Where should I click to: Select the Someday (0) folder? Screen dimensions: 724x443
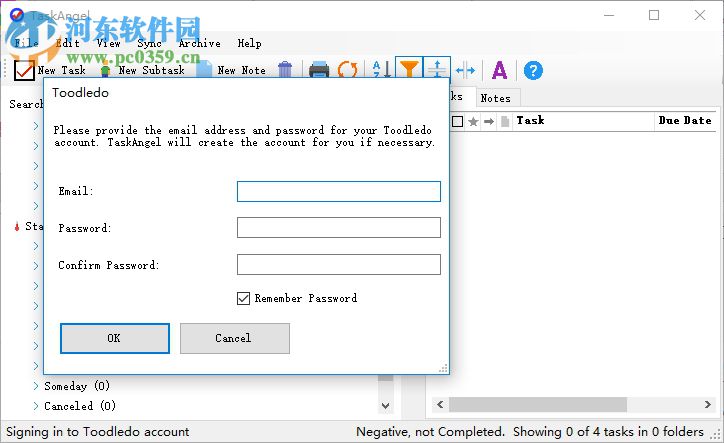[x=77, y=386]
